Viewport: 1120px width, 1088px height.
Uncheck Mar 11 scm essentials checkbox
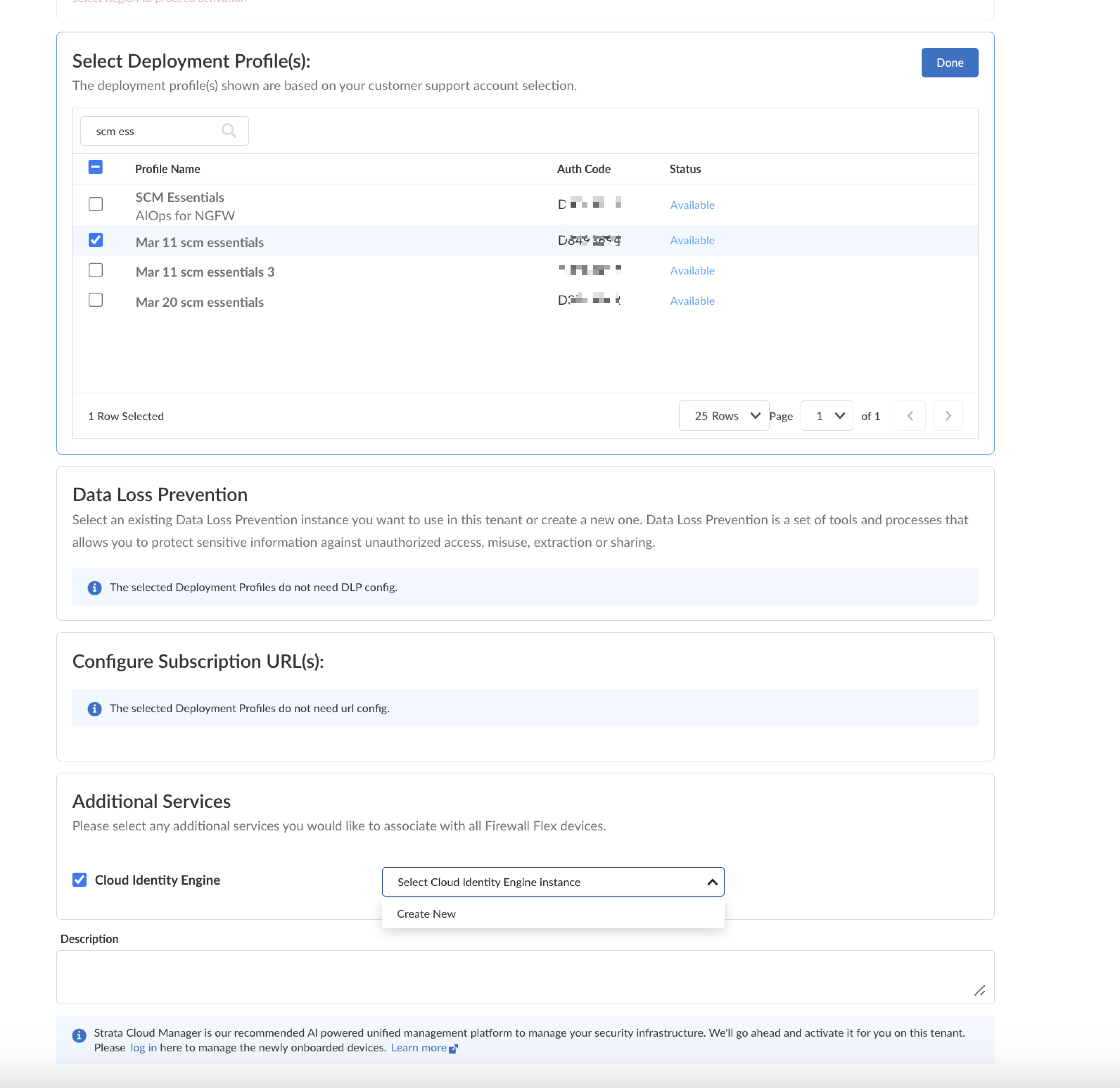click(95, 240)
